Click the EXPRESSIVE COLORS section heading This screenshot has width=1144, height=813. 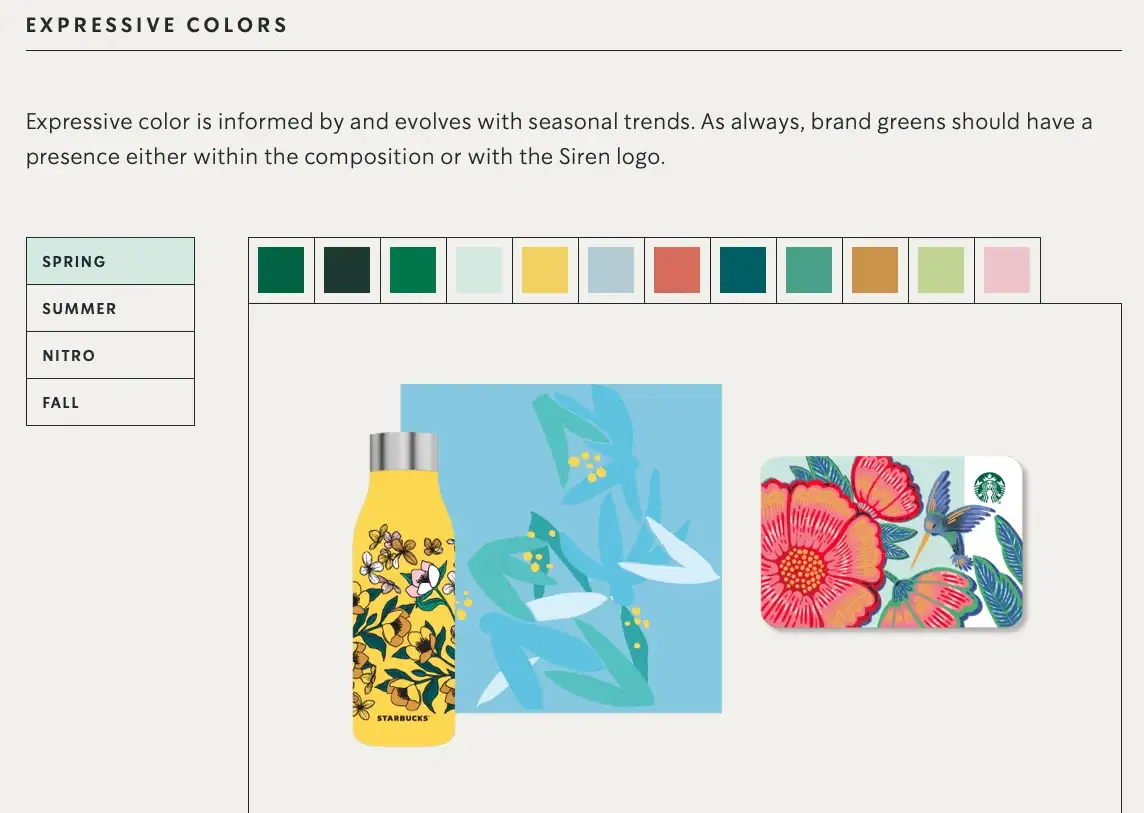click(156, 25)
